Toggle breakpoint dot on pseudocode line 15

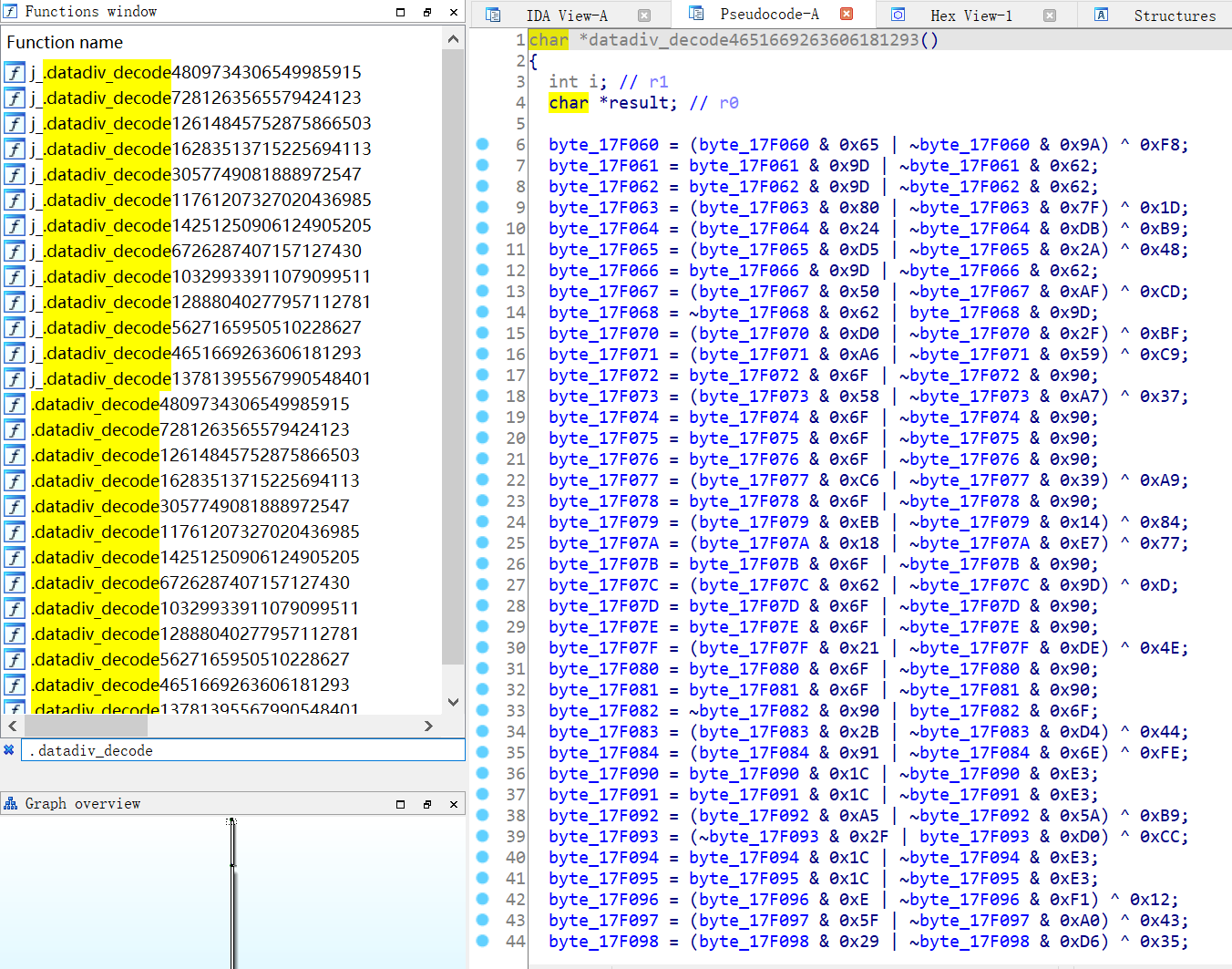point(483,333)
